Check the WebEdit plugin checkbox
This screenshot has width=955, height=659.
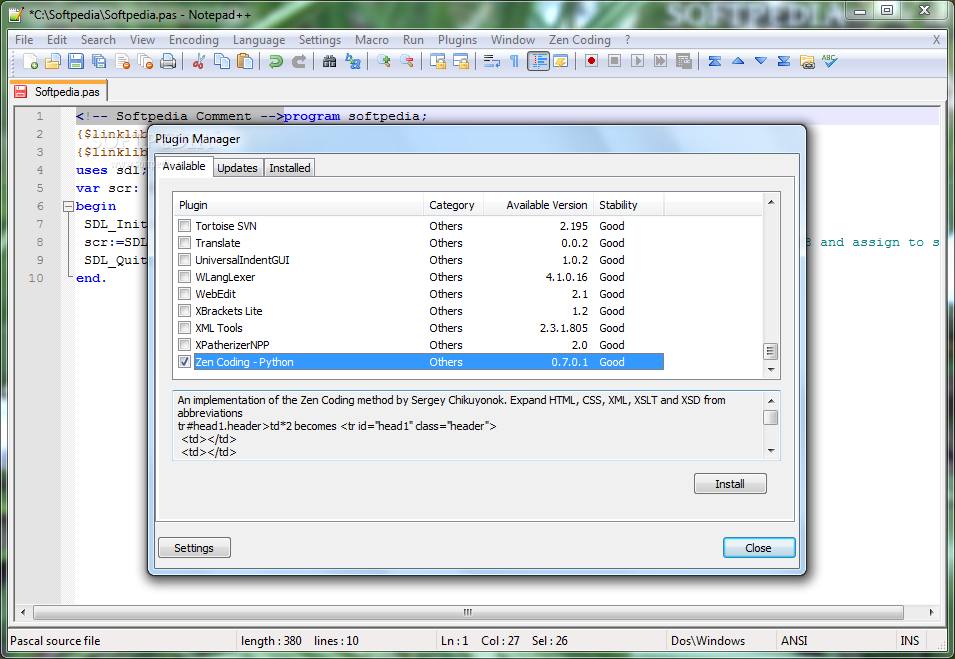[x=185, y=294]
